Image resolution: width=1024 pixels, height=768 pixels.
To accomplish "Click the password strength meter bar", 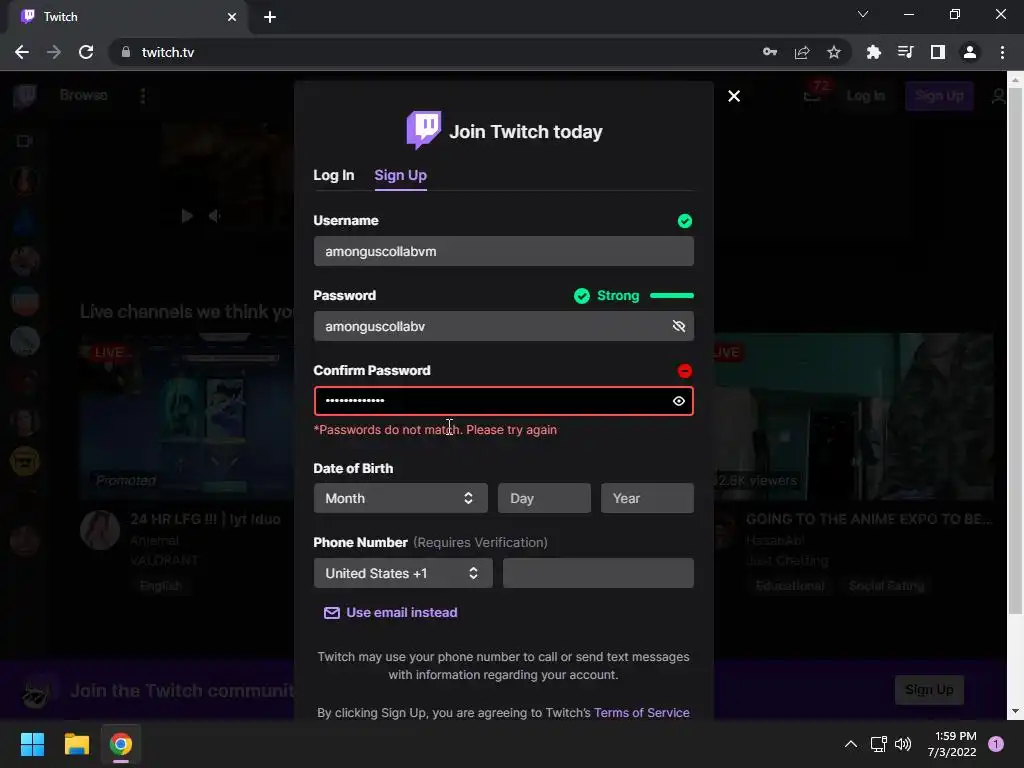I will point(671,296).
